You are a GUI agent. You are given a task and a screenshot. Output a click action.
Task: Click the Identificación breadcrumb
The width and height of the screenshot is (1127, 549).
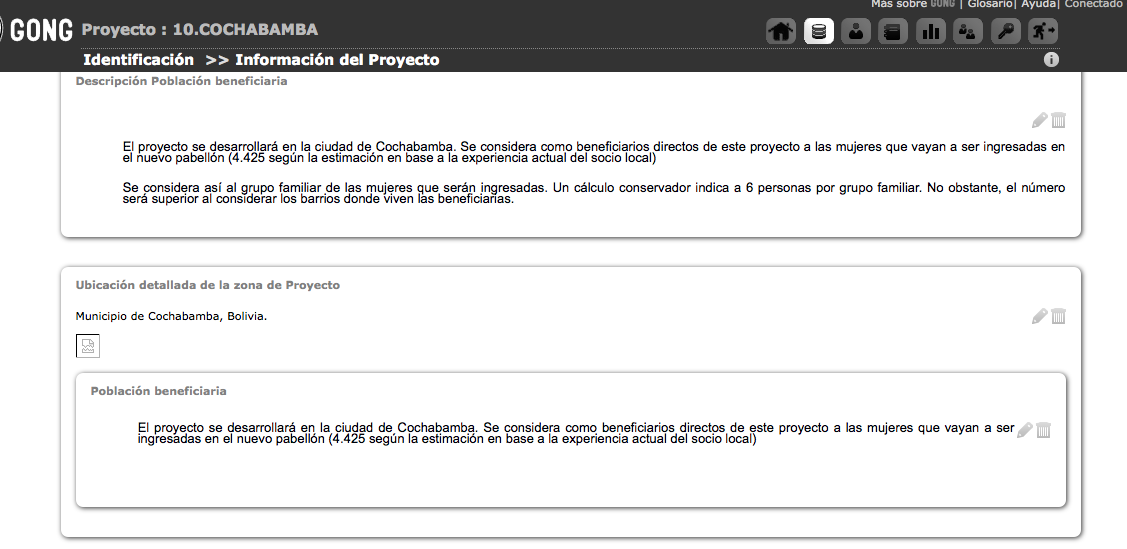[138, 60]
